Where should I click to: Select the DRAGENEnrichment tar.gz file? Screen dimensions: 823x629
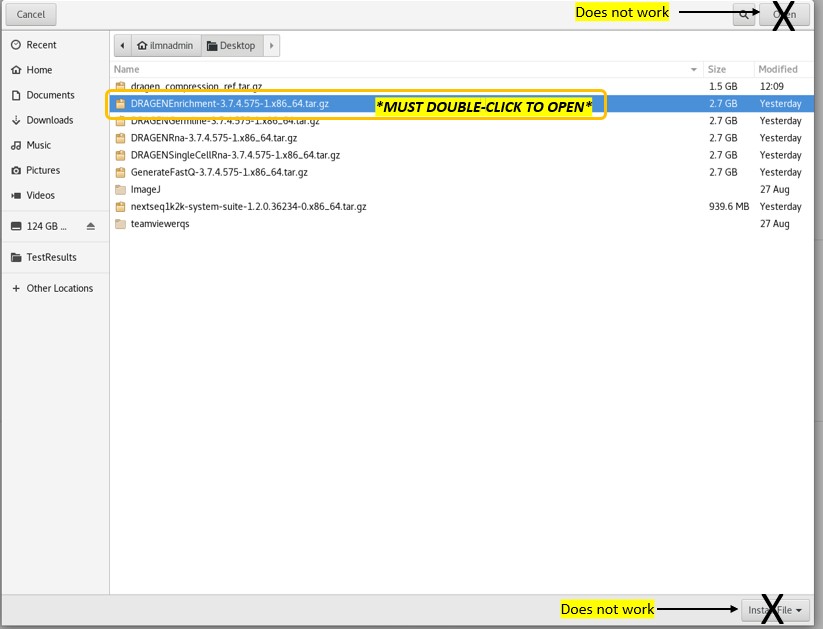(230, 103)
